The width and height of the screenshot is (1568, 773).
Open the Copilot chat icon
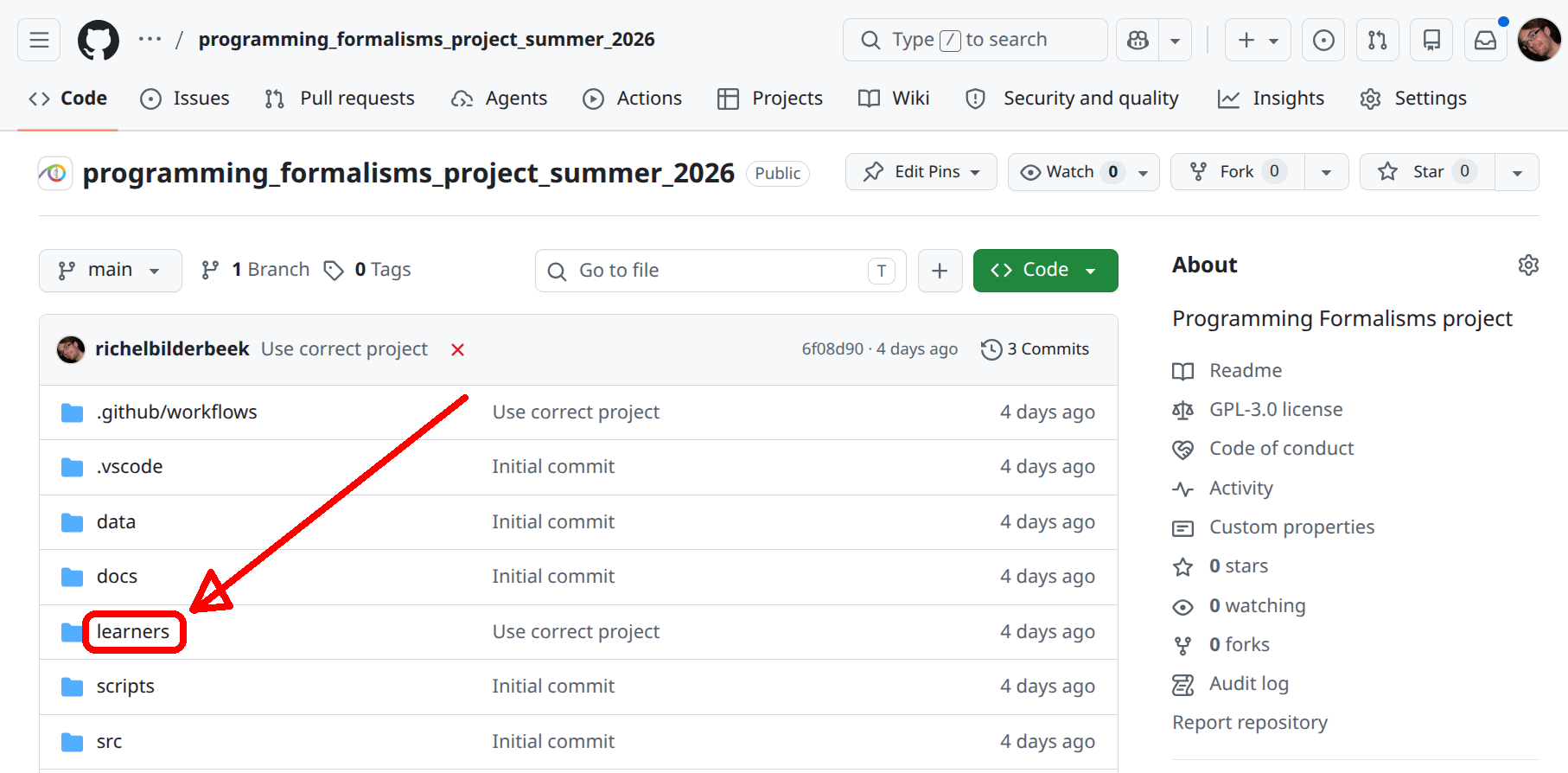pyautogui.click(x=1138, y=40)
